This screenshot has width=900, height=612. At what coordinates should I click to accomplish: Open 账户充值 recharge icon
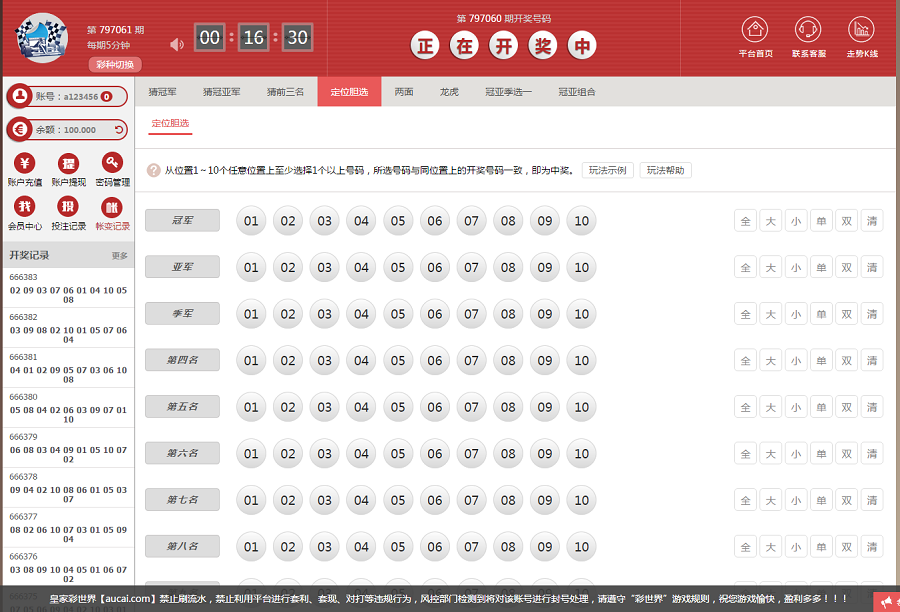coord(25,164)
